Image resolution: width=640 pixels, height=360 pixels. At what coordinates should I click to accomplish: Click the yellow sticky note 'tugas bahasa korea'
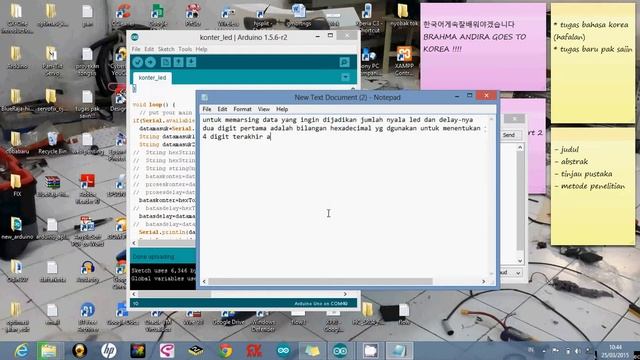tap(593, 63)
